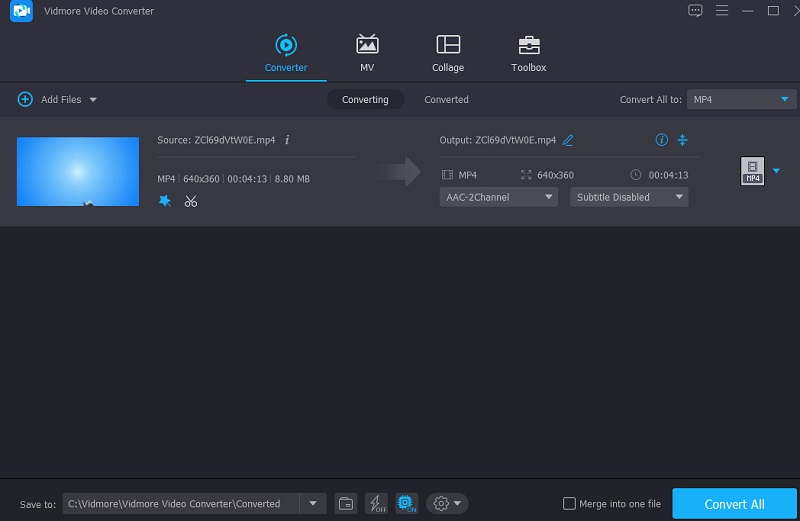Select the Converting tab
Screen dimensions: 800x521
pos(365,100)
